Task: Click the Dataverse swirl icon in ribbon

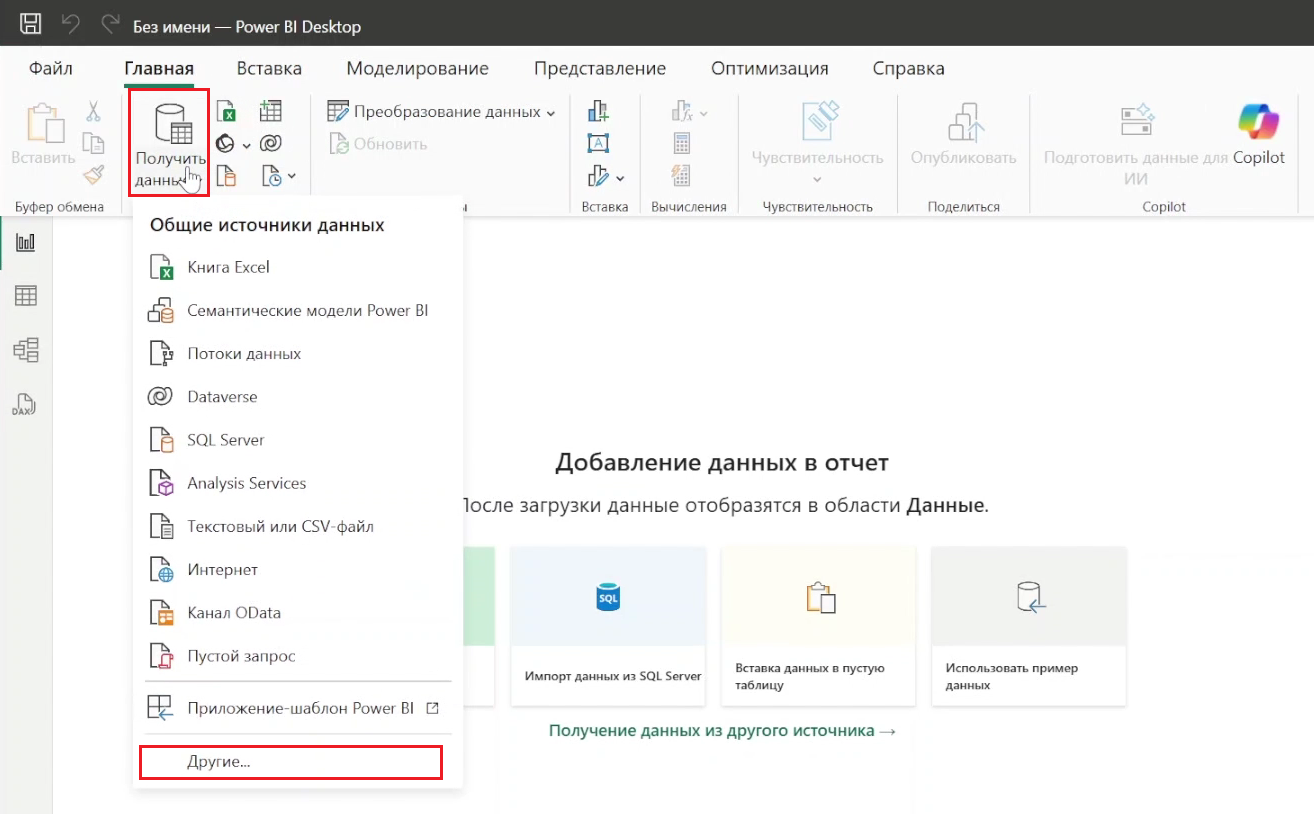Action: point(270,145)
